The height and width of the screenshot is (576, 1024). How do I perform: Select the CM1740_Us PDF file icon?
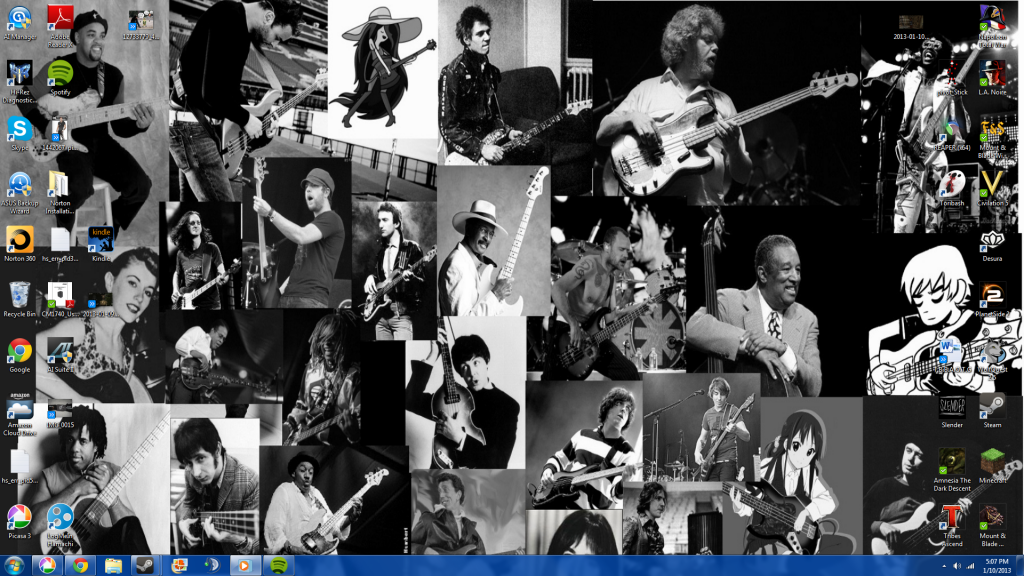click(60, 300)
